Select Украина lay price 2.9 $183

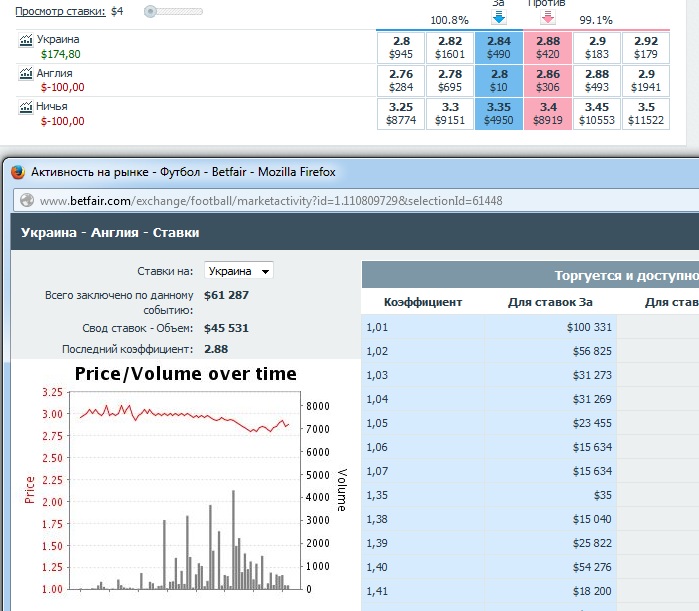point(597,47)
